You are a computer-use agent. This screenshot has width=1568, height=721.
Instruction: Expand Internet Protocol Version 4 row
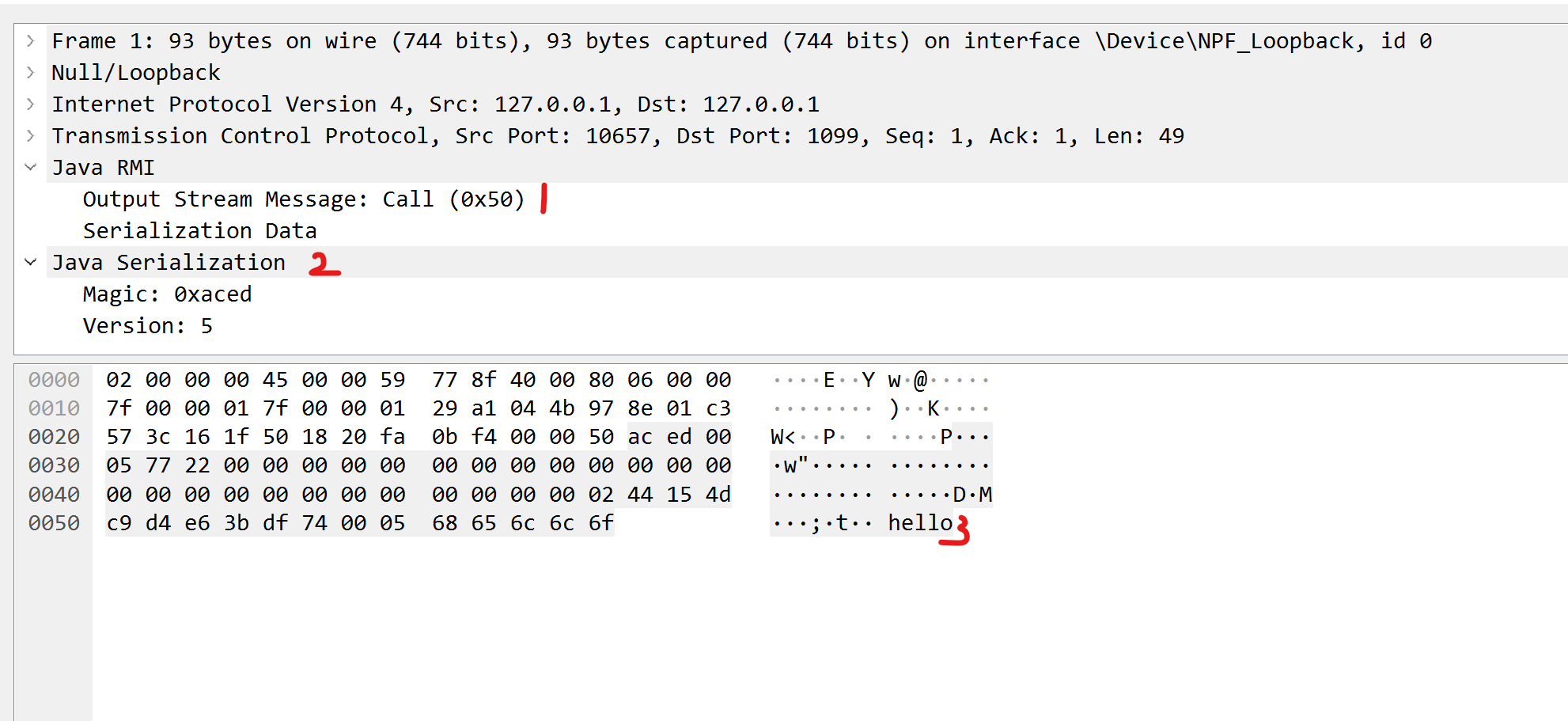(x=30, y=104)
